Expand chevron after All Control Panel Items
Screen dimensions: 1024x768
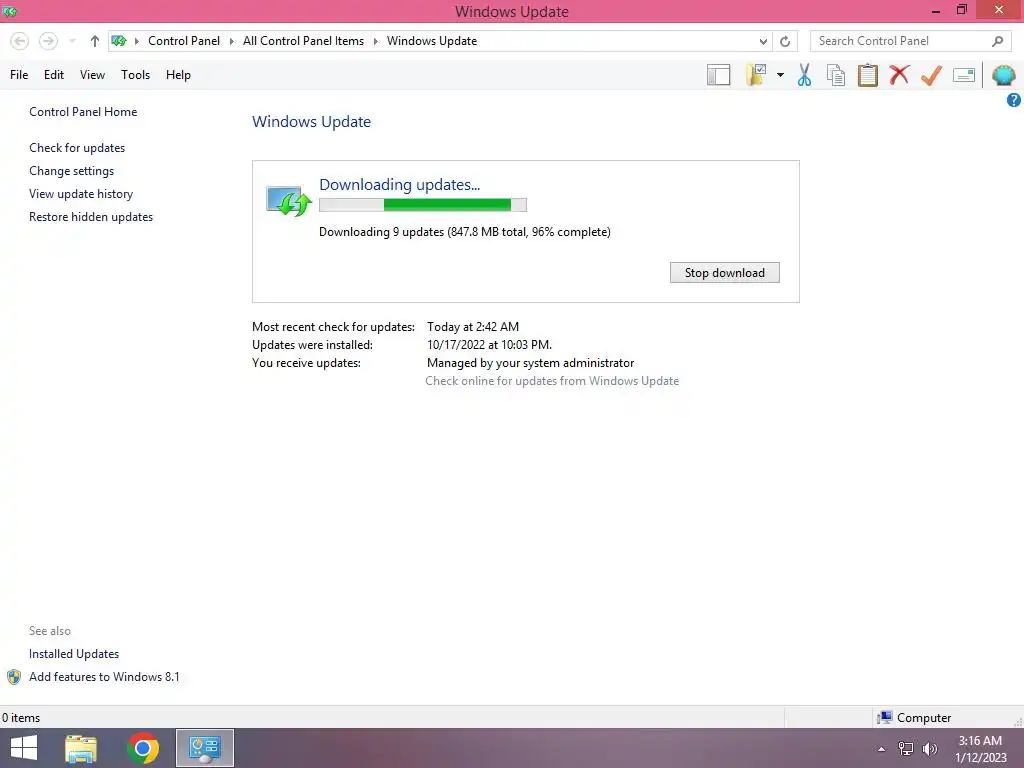tap(376, 41)
